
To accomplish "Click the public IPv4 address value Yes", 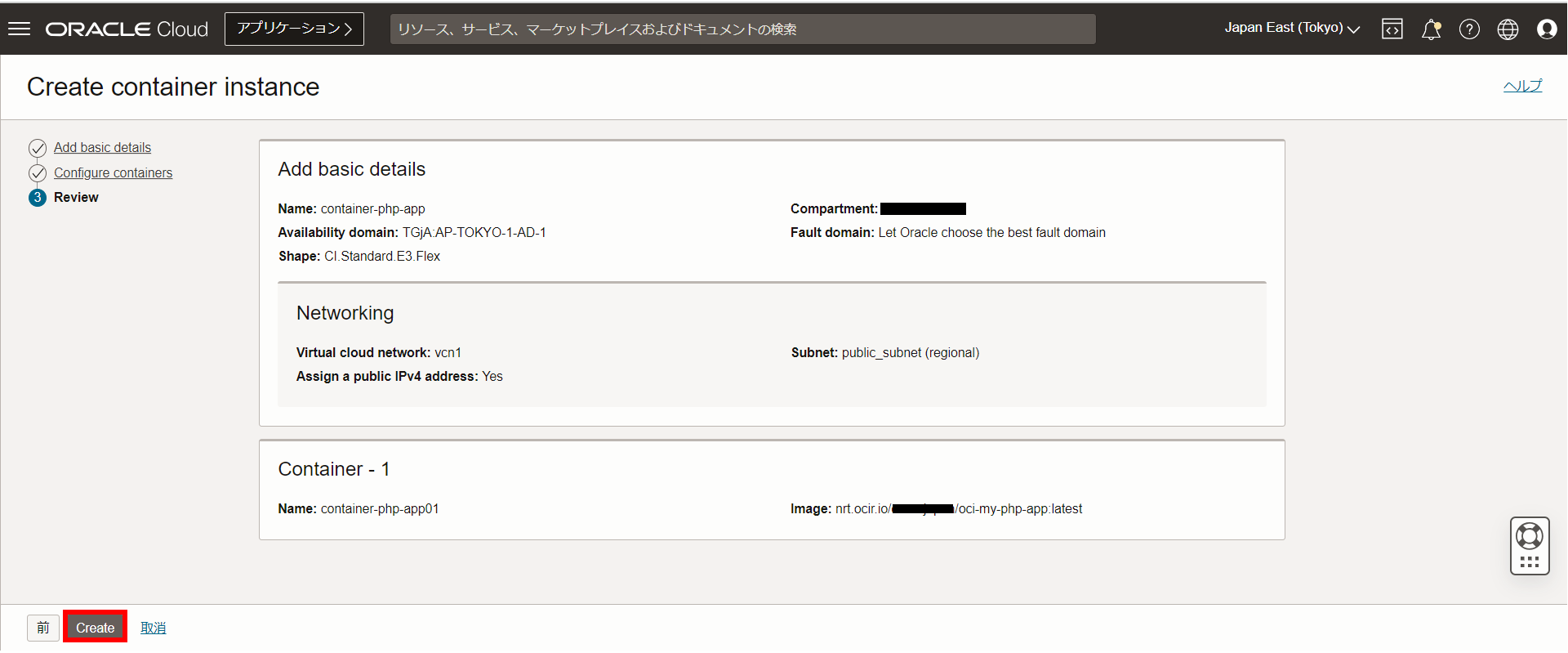I will [x=492, y=376].
